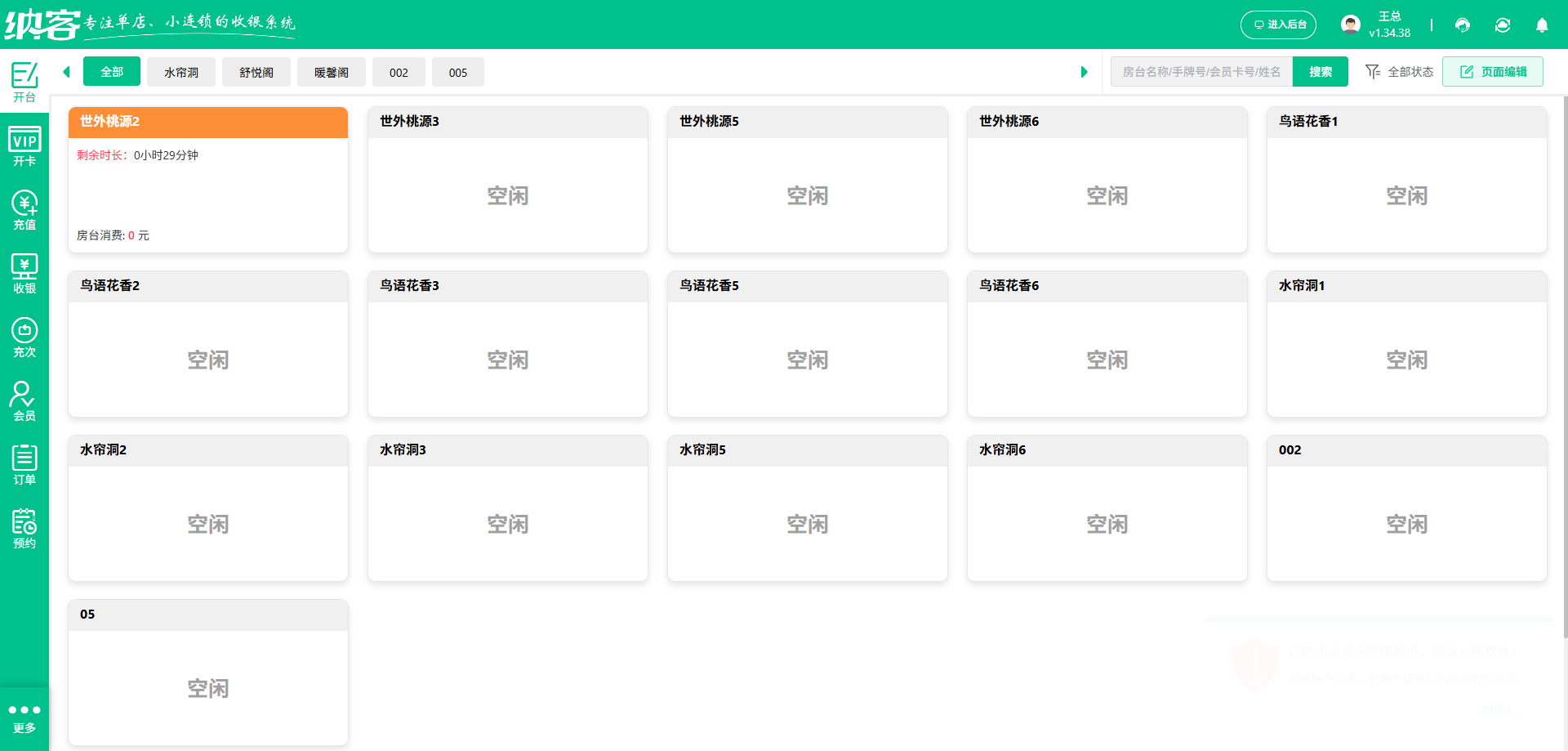This screenshot has width=1568, height=751.
Task: Click the room search input field
Action: (1200, 71)
